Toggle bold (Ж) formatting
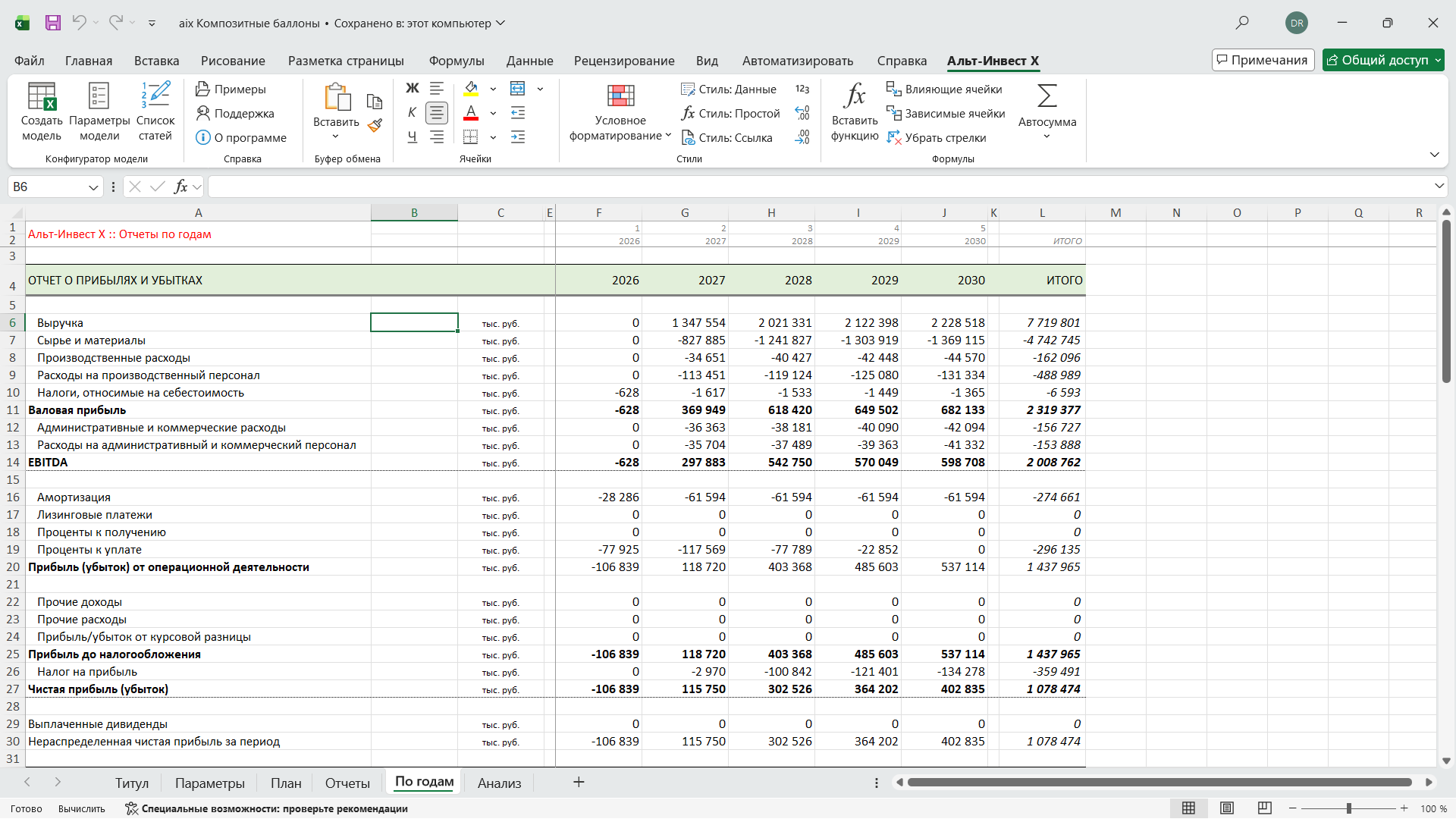This screenshot has height=819, width=1456. 412,89
